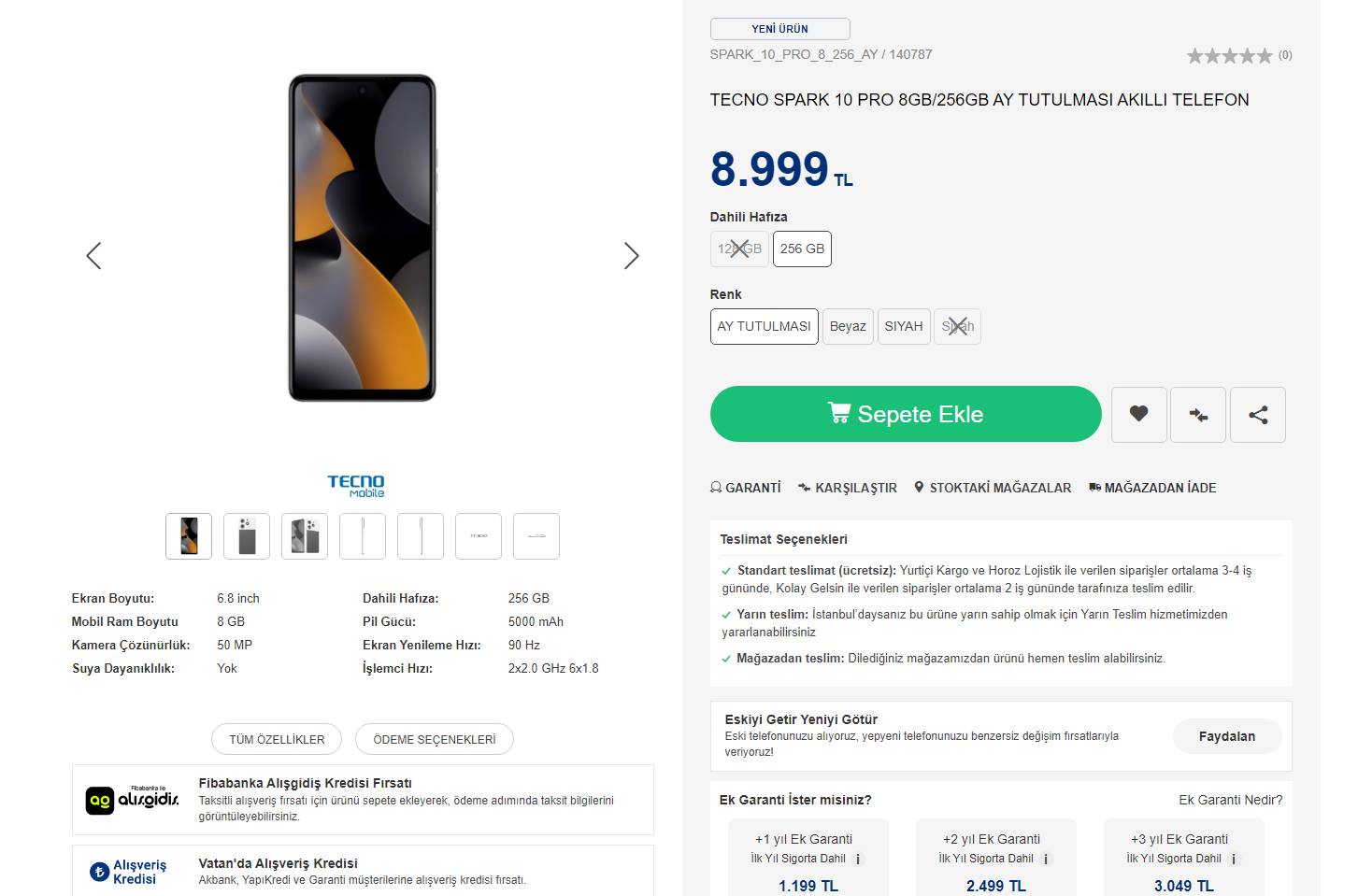Open info icon for +1 yıl Ek Garanti
The image size is (1358, 896).
point(858,860)
